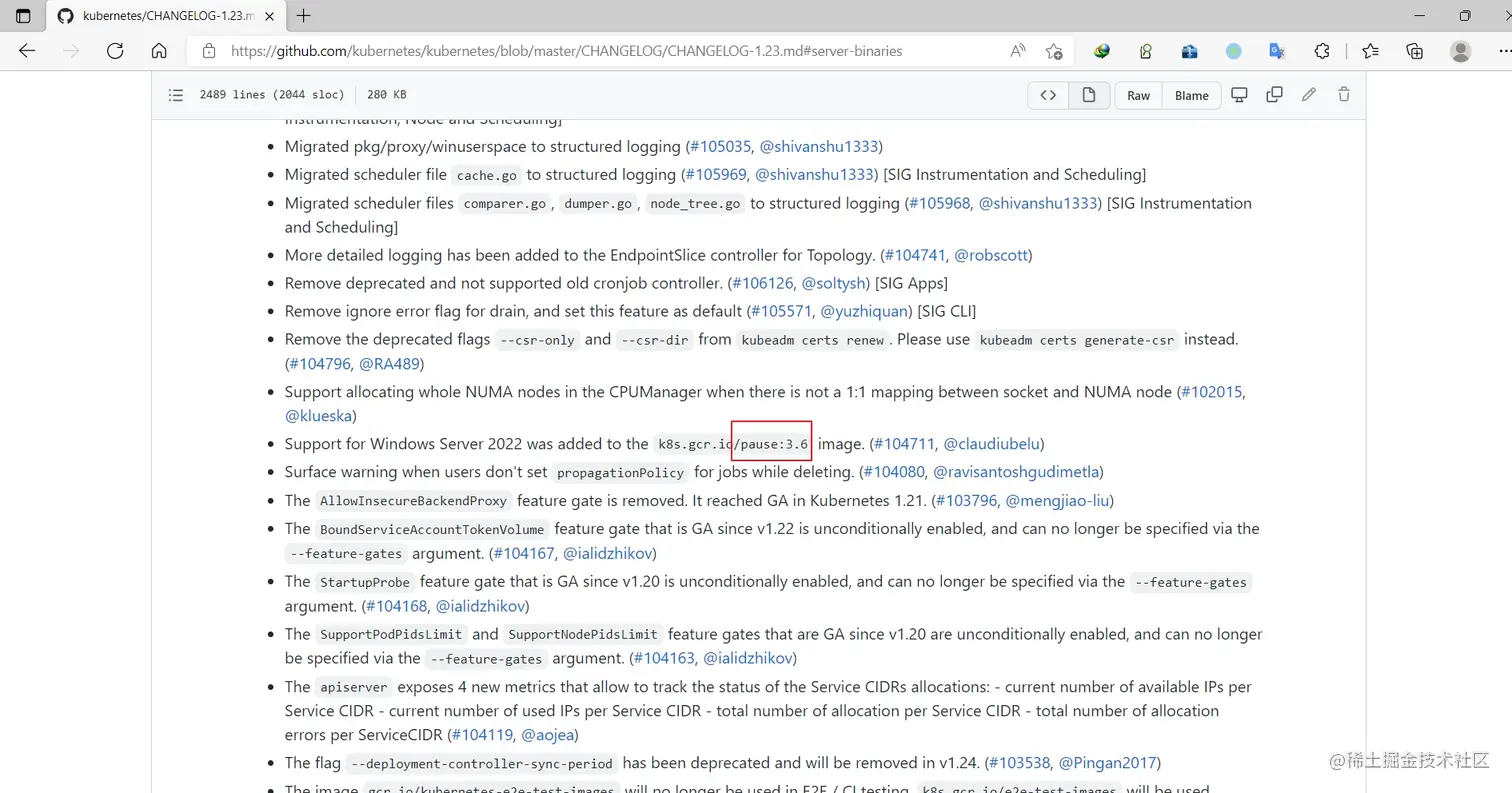Viewport: 1512px width, 793px height.
Task: Open @ravisantoshgudimetla user profile link
Action: tap(1015, 471)
